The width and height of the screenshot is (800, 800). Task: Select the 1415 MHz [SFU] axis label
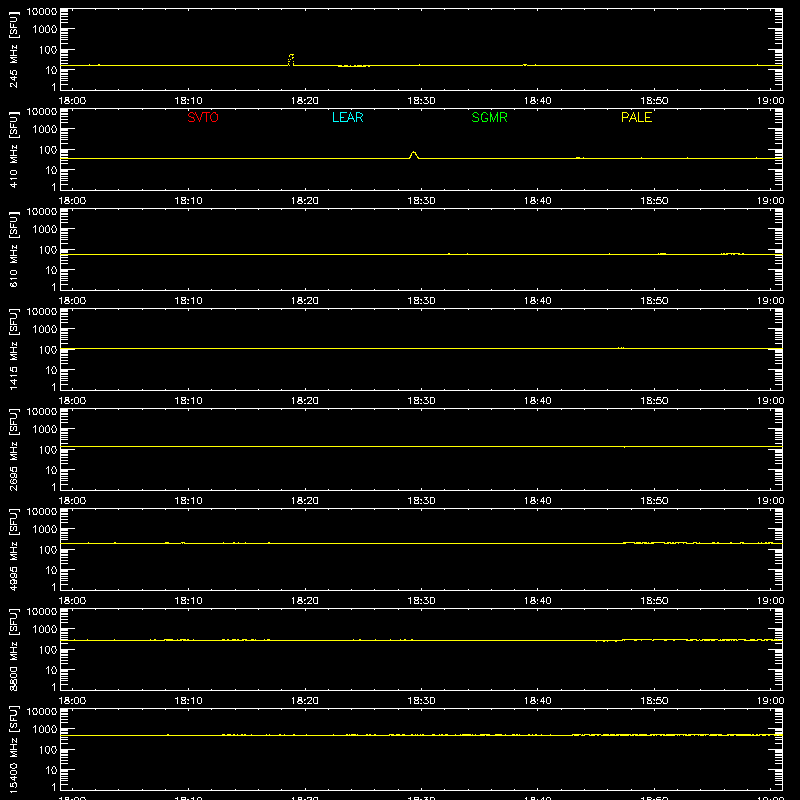coord(13,349)
